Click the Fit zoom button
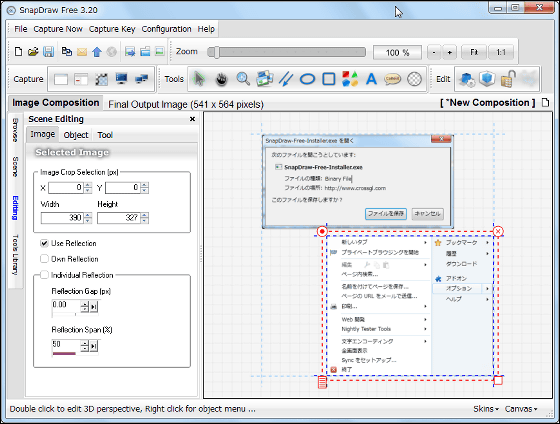The height and width of the screenshot is (424, 560). click(x=474, y=53)
